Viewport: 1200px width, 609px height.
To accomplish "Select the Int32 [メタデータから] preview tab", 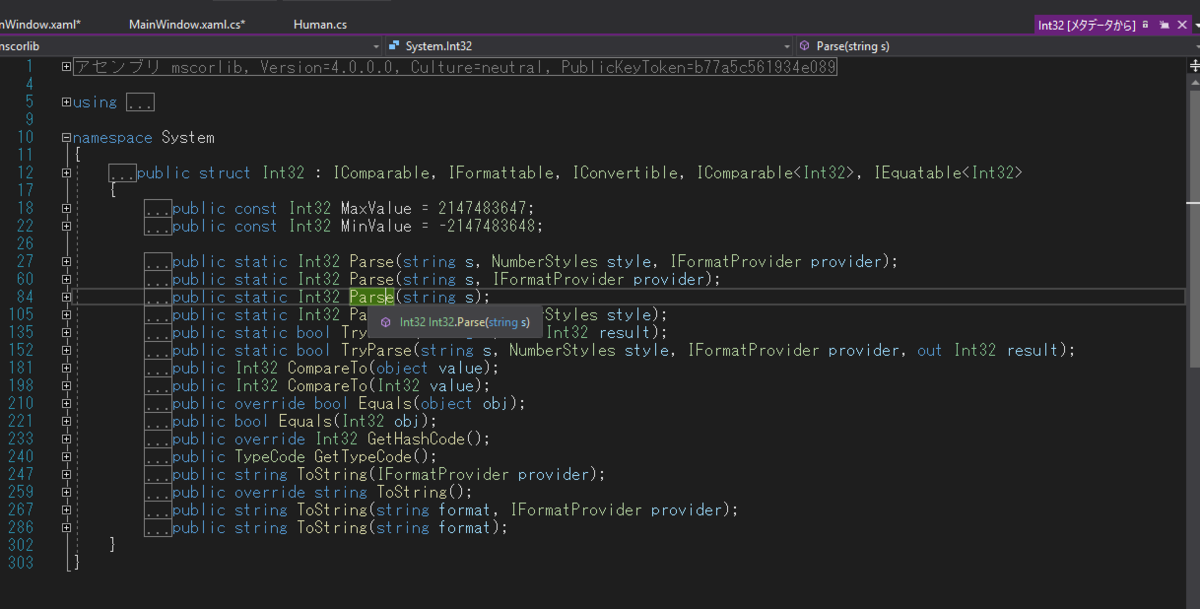I will [x=1087, y=25].
